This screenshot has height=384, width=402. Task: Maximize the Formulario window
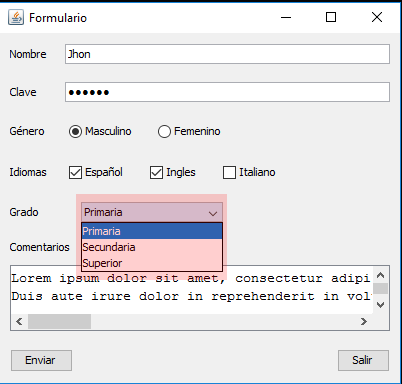pos(331,17)
